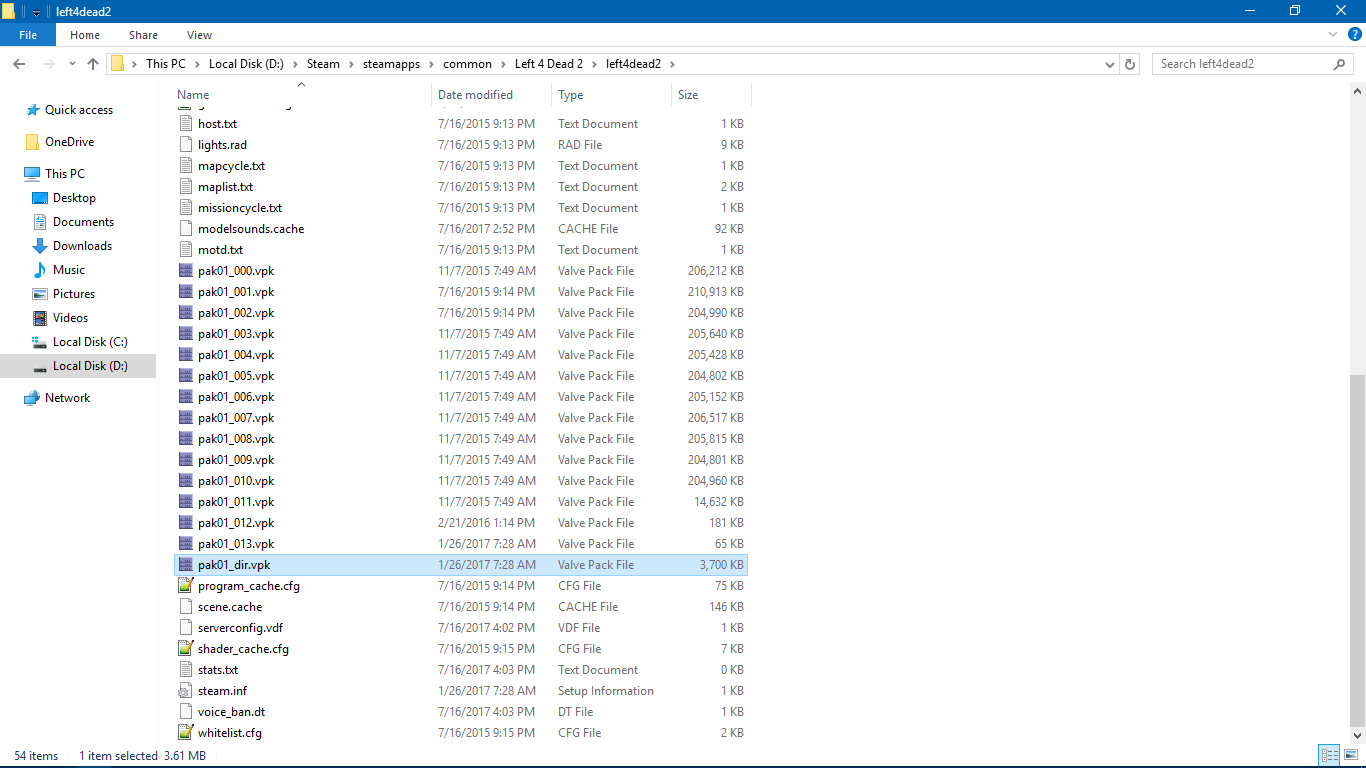The width and height of the screenshot is (1366, 768).
Task: Open the Home ribbon tab
Action: [85, 35]
